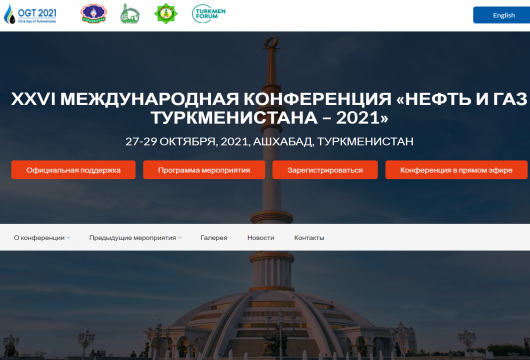
Task: Click the blue-red emblem with the flame
Action: pos(94,14)
